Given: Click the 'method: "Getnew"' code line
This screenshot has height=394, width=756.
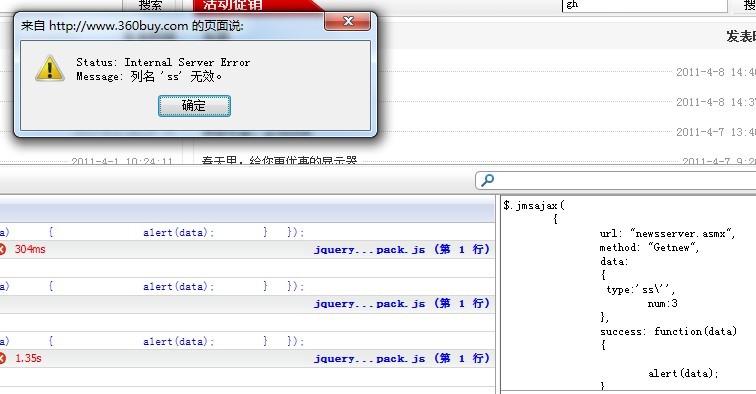Looking at the screenshot, I should tap(649, 247).
